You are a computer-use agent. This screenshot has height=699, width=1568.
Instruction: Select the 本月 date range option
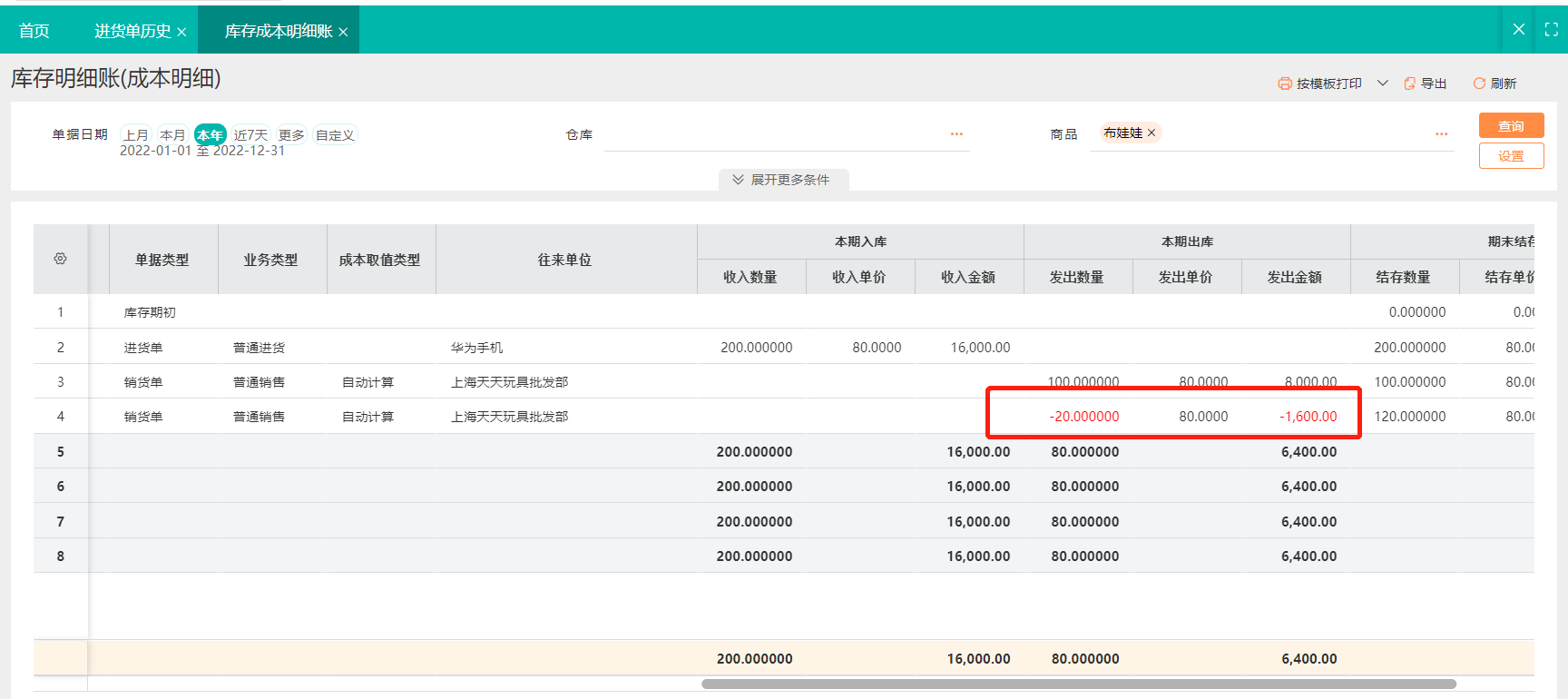(172, 134)
